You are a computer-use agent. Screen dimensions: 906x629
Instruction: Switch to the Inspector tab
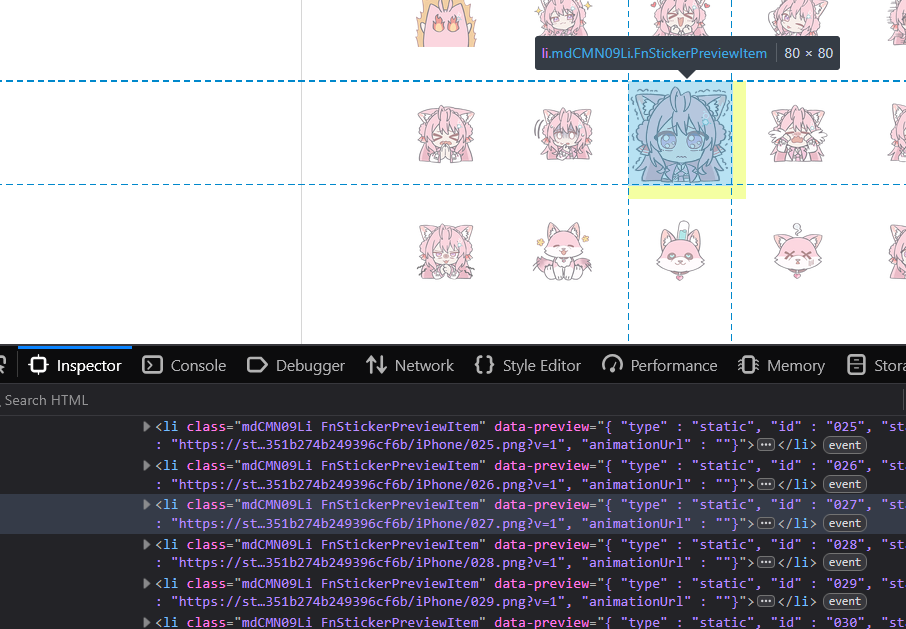(75, 366)
